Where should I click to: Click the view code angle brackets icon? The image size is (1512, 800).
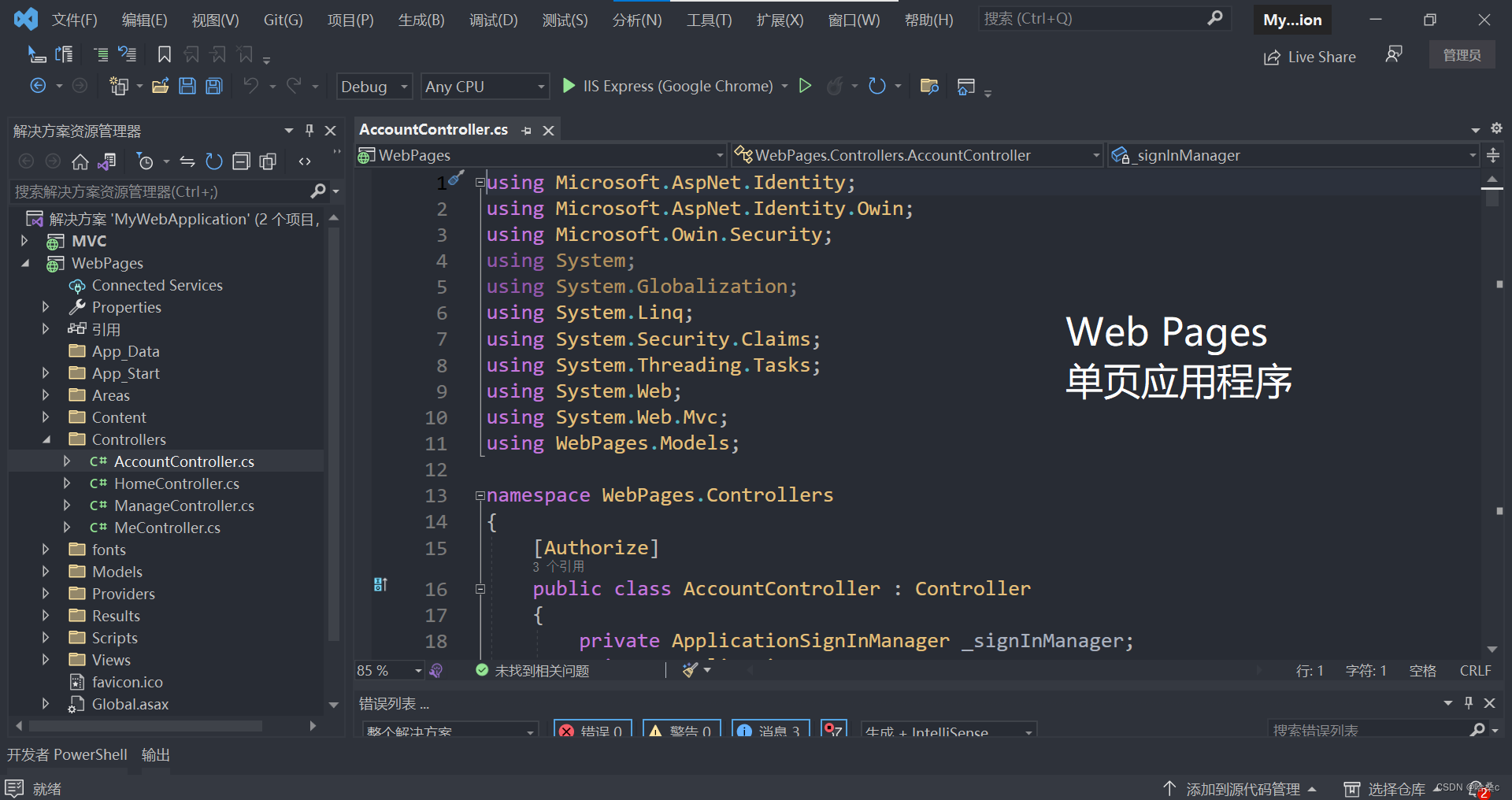[x=305, y=161]
